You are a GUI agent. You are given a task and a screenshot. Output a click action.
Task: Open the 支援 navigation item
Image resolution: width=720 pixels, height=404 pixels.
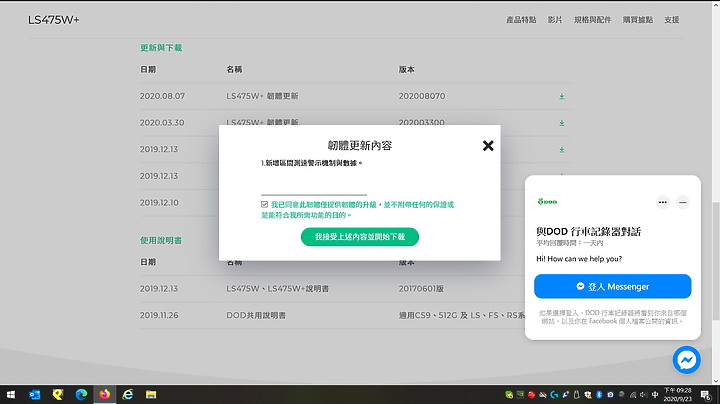tap(671, 20)
